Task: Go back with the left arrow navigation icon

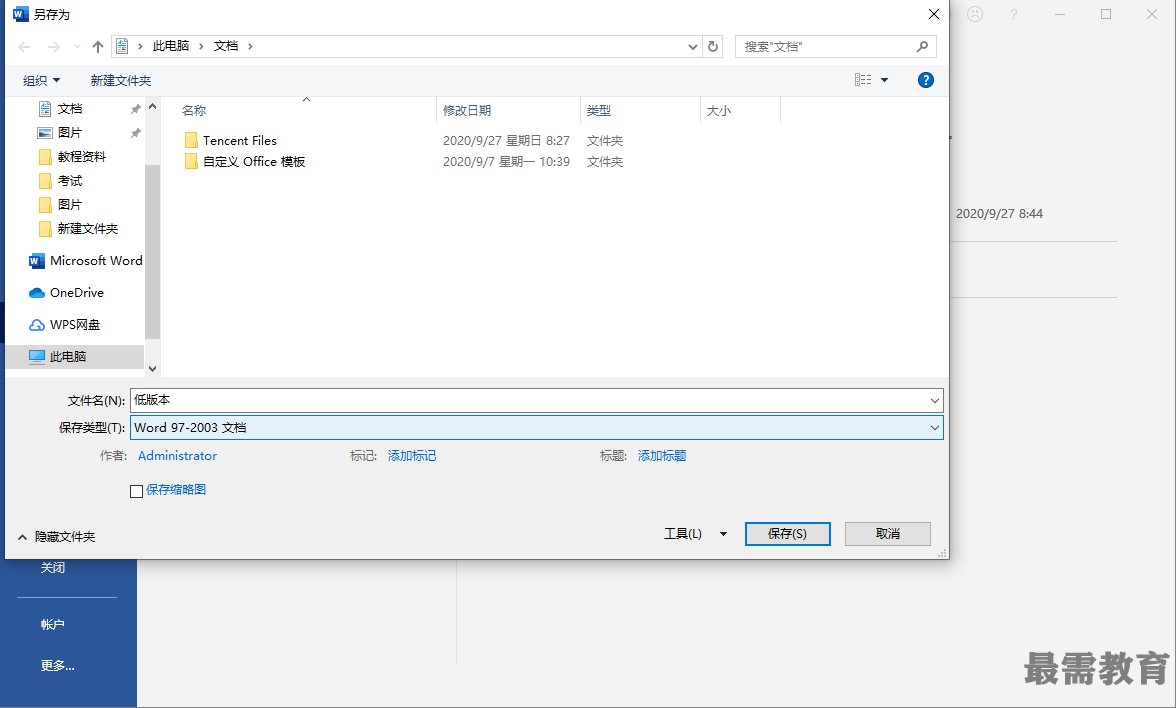Action: (24, 46)
